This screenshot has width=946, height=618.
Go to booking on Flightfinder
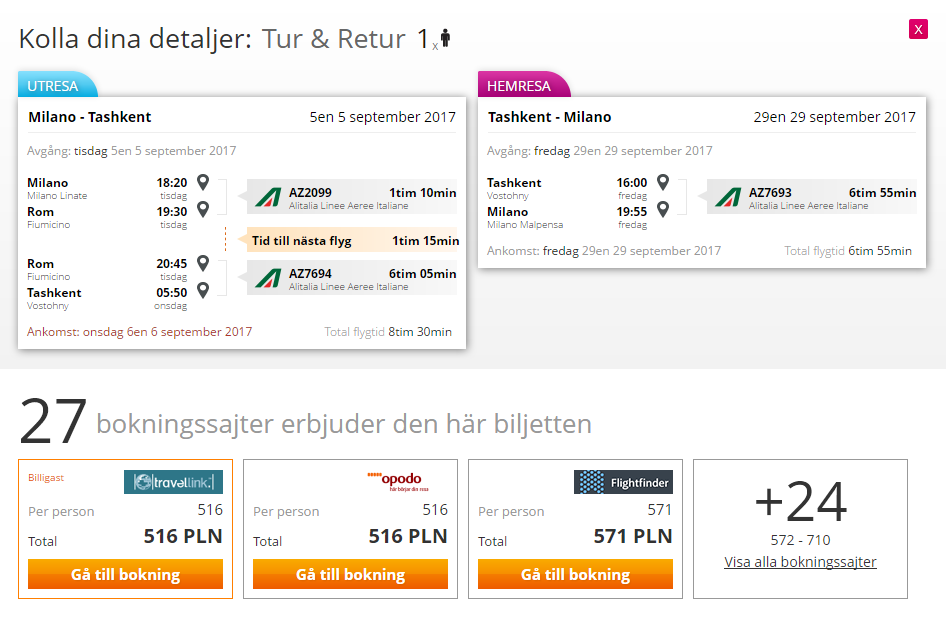click(x=576, y=574)
